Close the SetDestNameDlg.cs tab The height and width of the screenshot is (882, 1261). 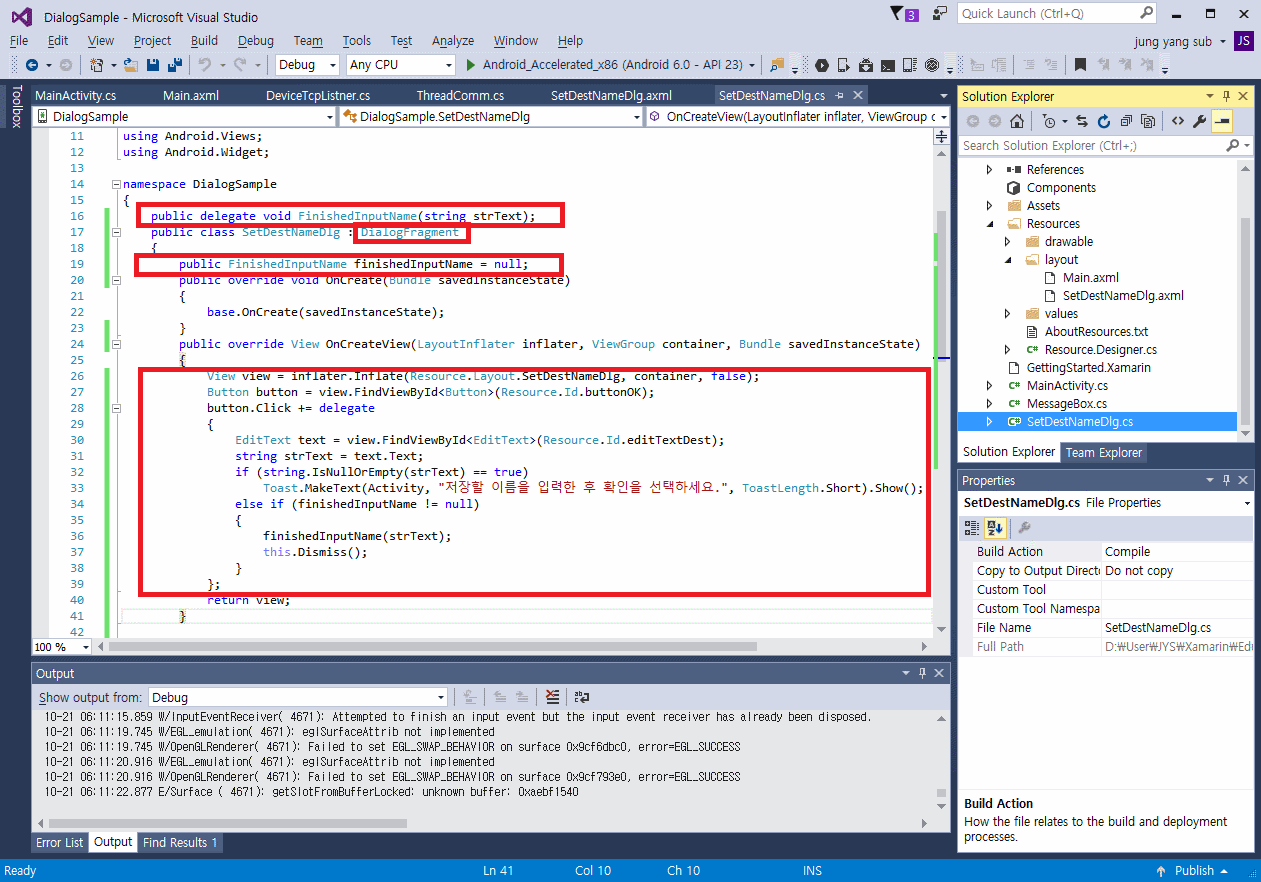(x=857, y=96)
